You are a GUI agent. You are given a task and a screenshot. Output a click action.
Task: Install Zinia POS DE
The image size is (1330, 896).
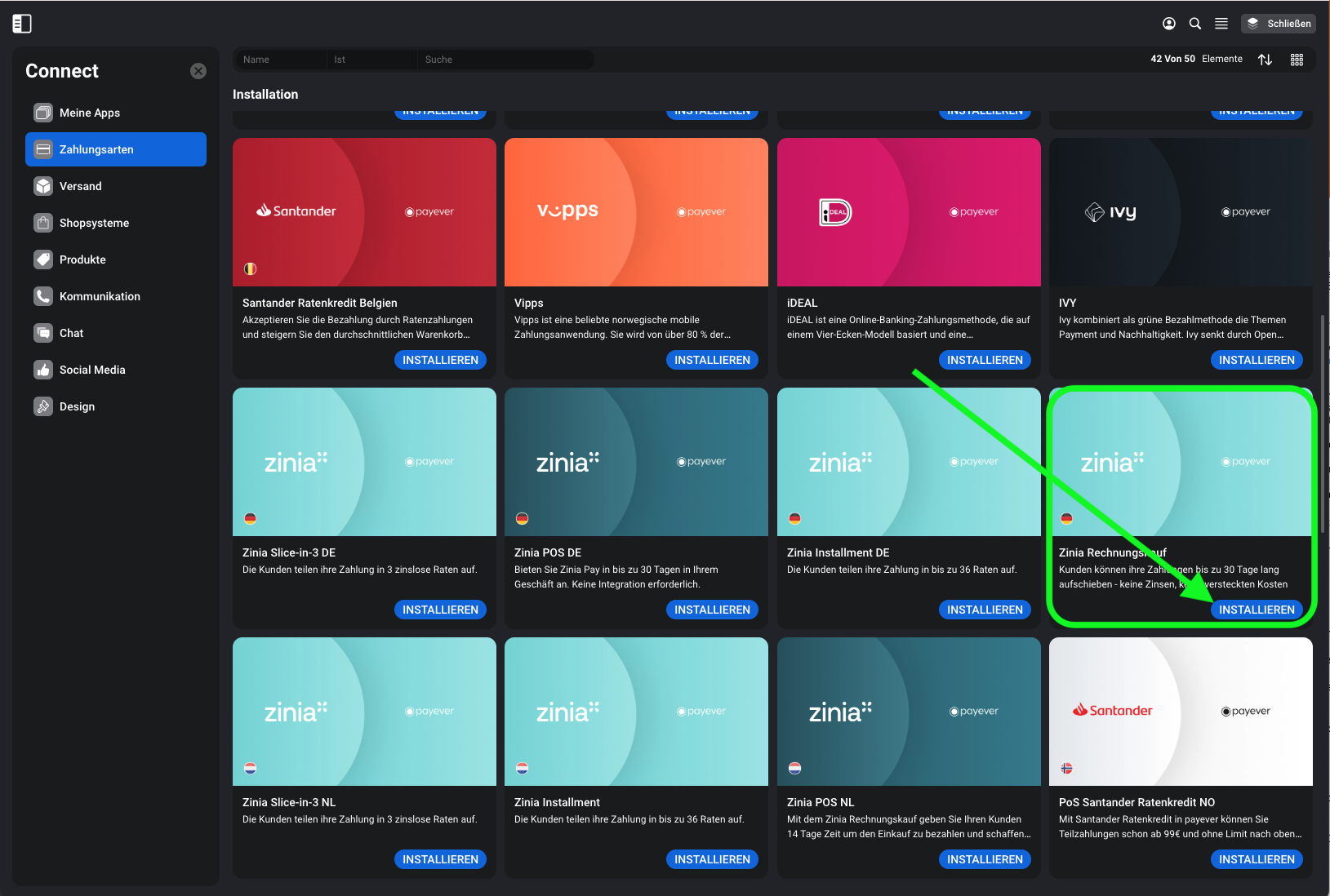[712, 610]
